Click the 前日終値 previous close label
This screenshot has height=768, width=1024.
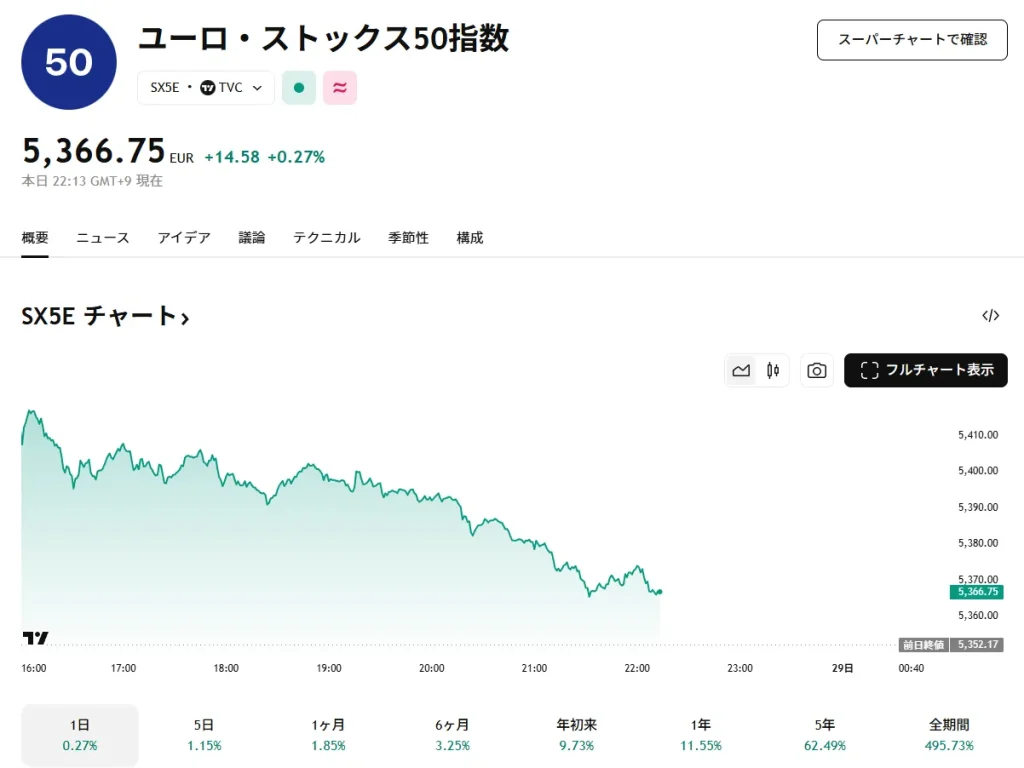pos(923,645)
